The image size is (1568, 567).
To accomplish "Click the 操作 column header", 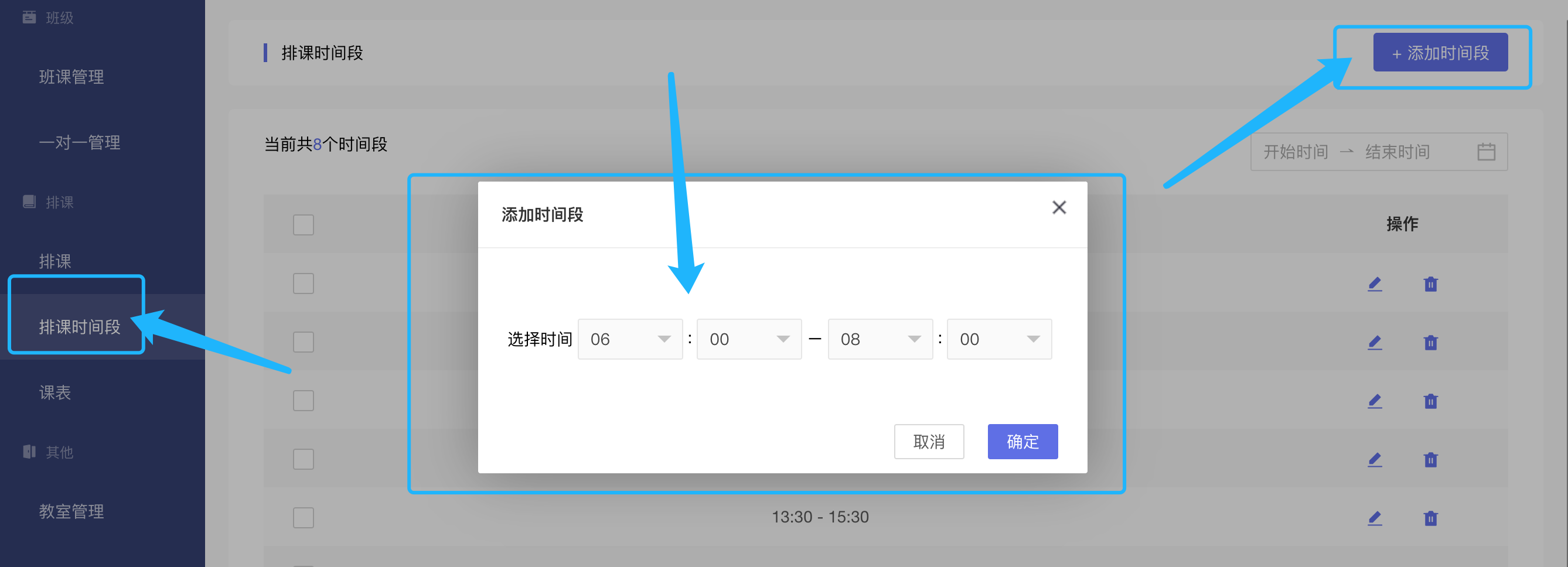I will click(x=1402, y=224).
